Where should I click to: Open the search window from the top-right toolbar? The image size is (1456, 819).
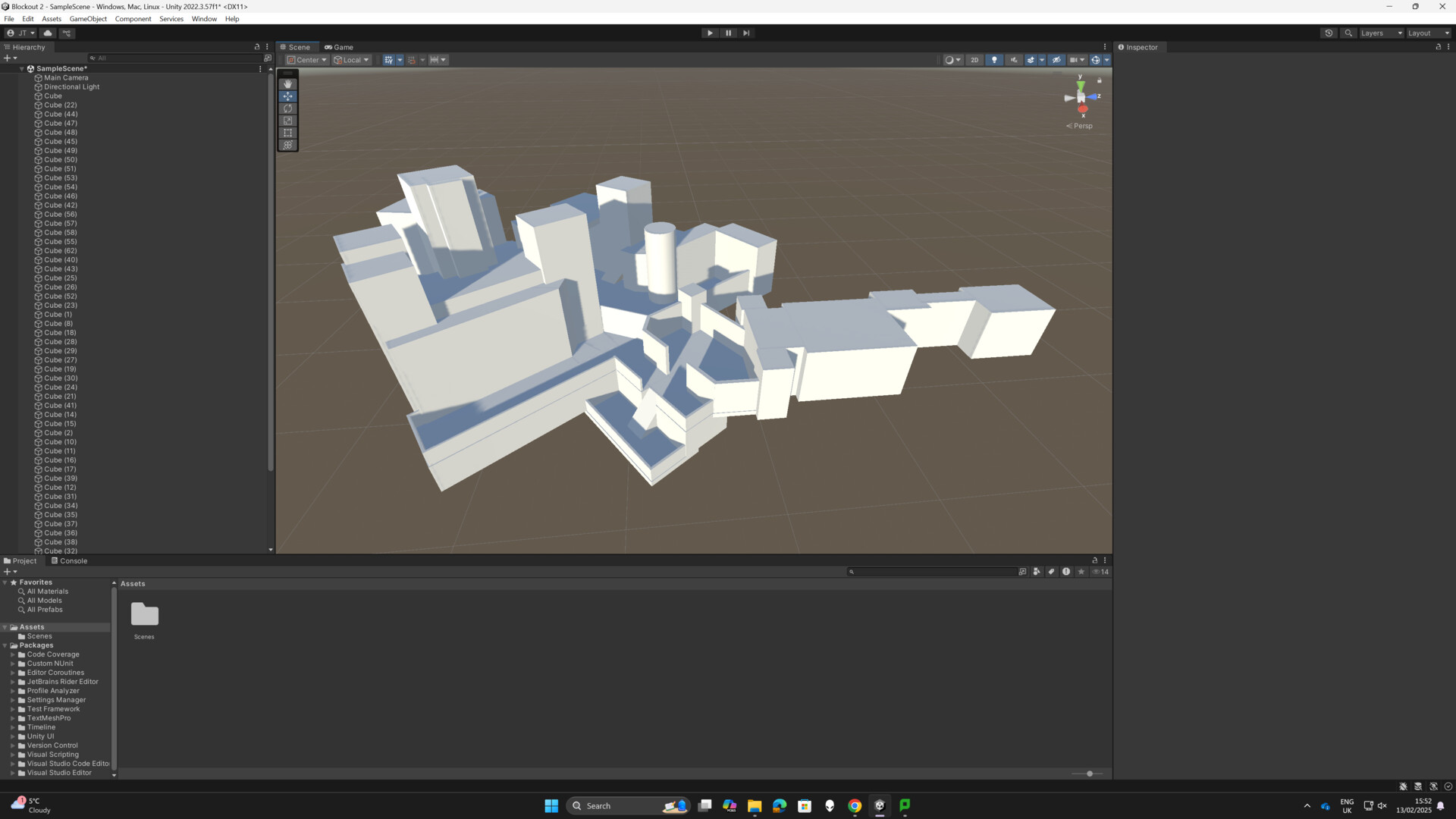pyautogui.click(x=1348, y=33)
